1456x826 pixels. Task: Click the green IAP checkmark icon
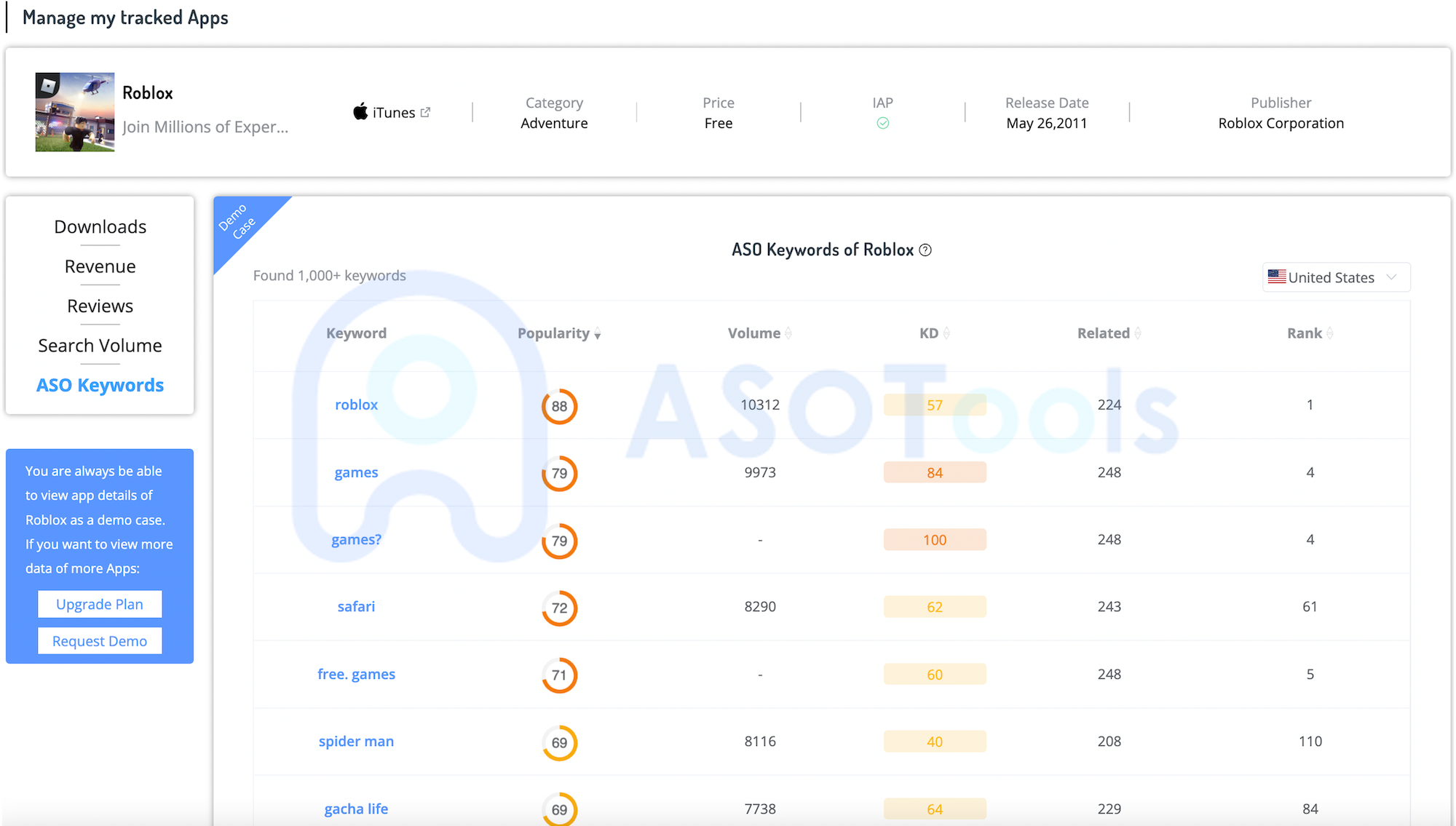(x=882, y=124)
